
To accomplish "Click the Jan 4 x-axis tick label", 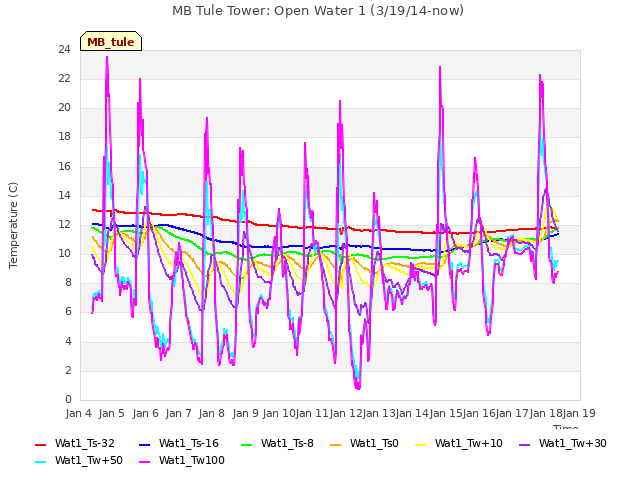I will 79,413.
